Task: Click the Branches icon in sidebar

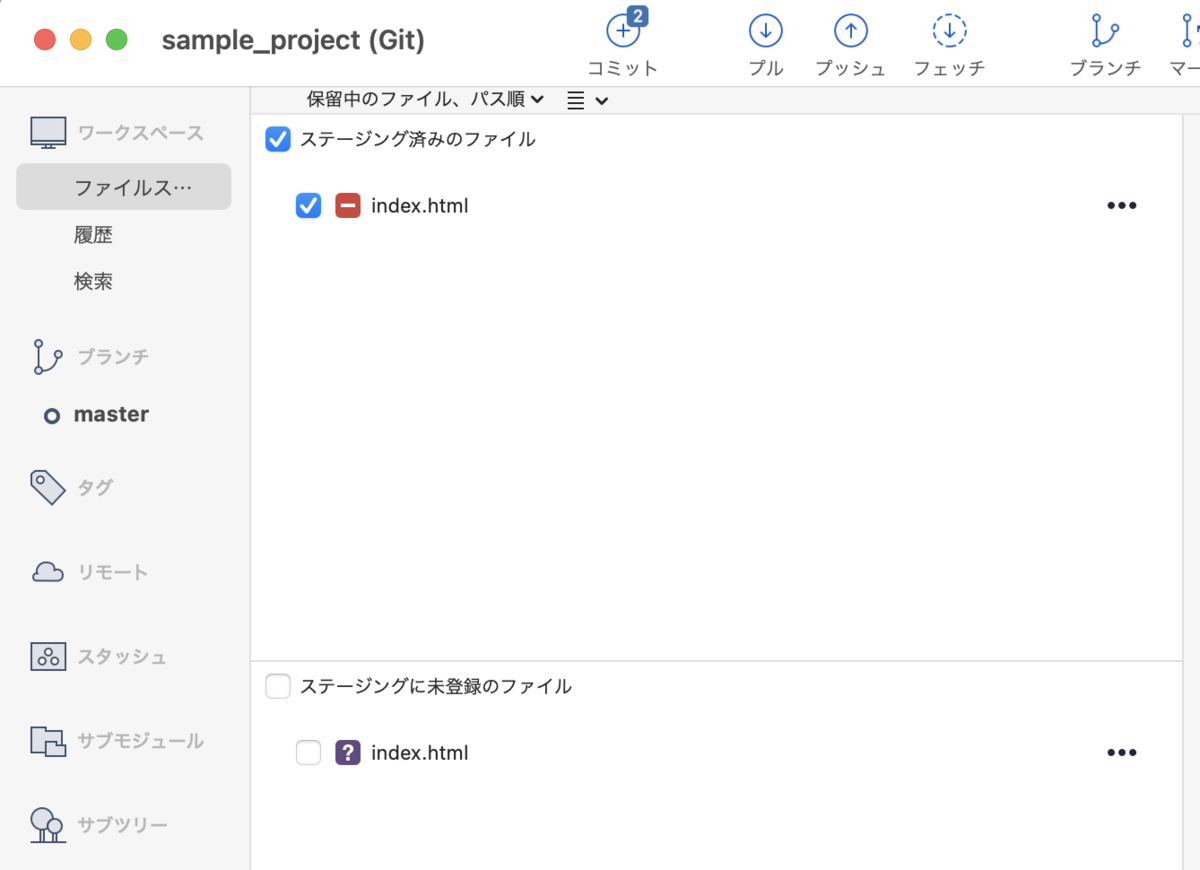Action: click(x=46, y=357)
